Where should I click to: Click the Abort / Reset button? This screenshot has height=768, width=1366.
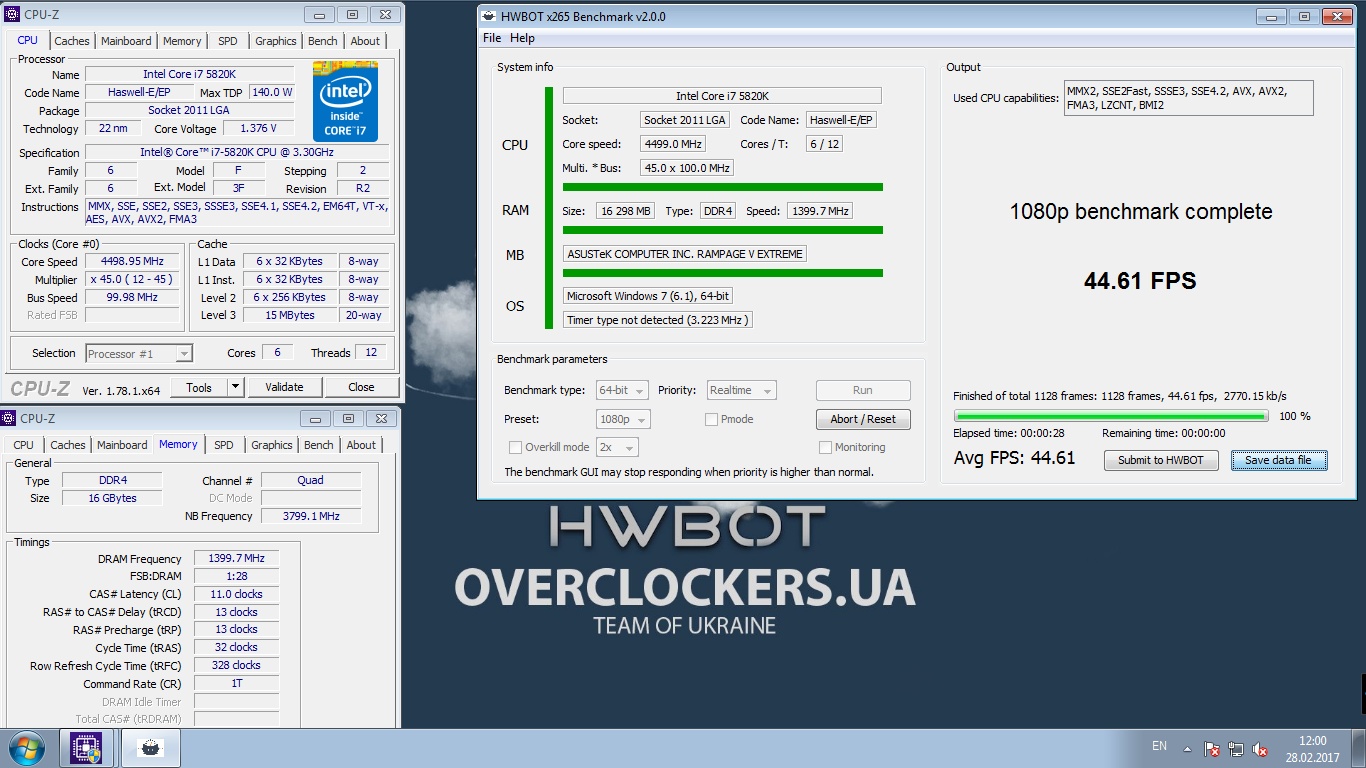[x=863, y=419]
